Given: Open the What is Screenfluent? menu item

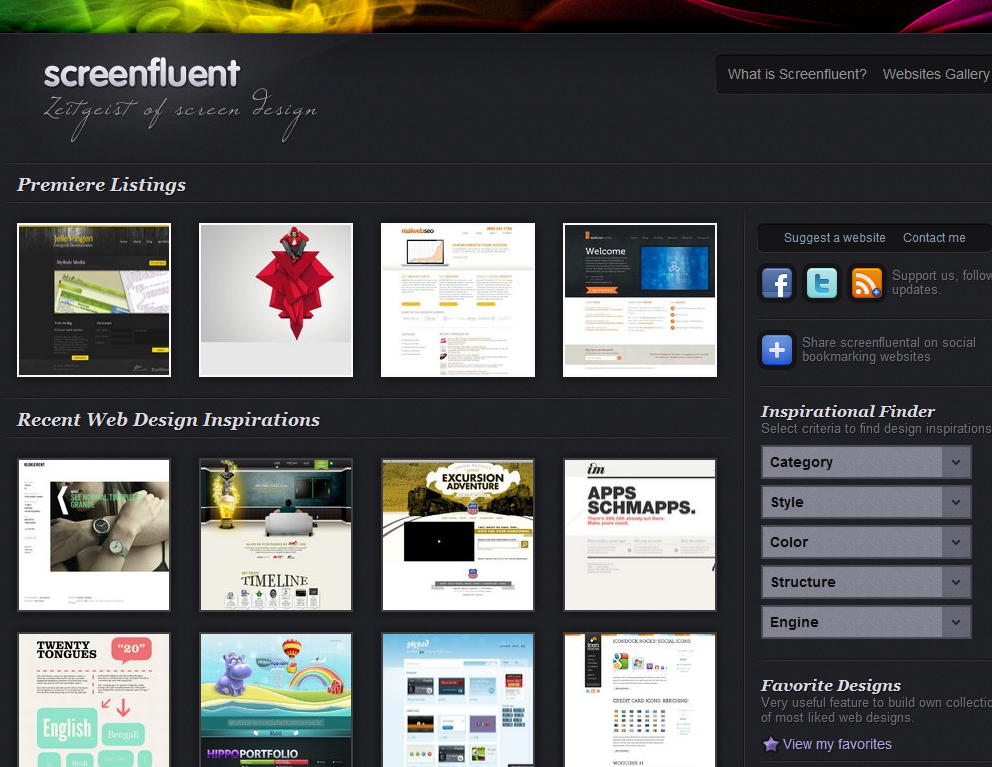Looking at the screenshot, I should (797, 74).
